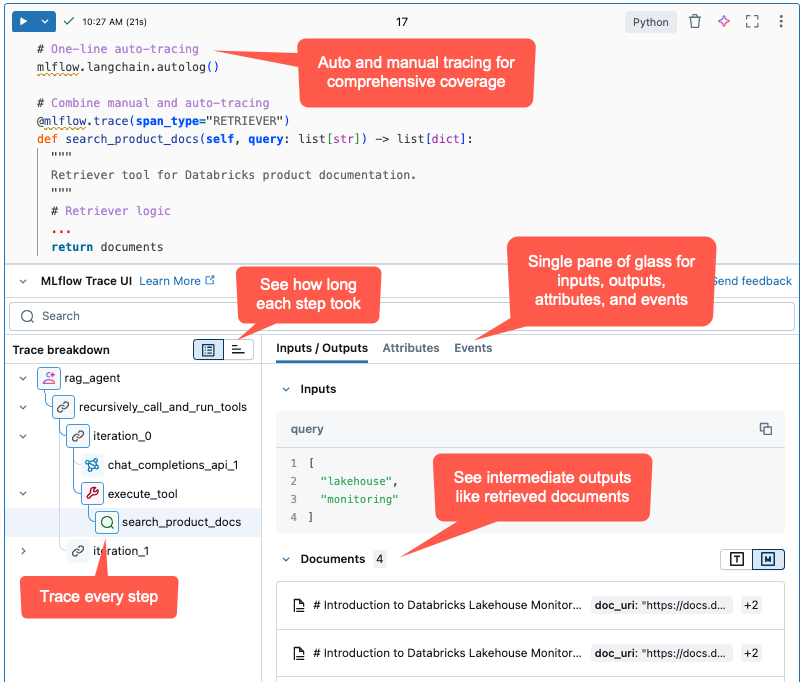Viewport: 806px width, 682px height.
Task: Open the Learn More link
Action: point(177,281)
